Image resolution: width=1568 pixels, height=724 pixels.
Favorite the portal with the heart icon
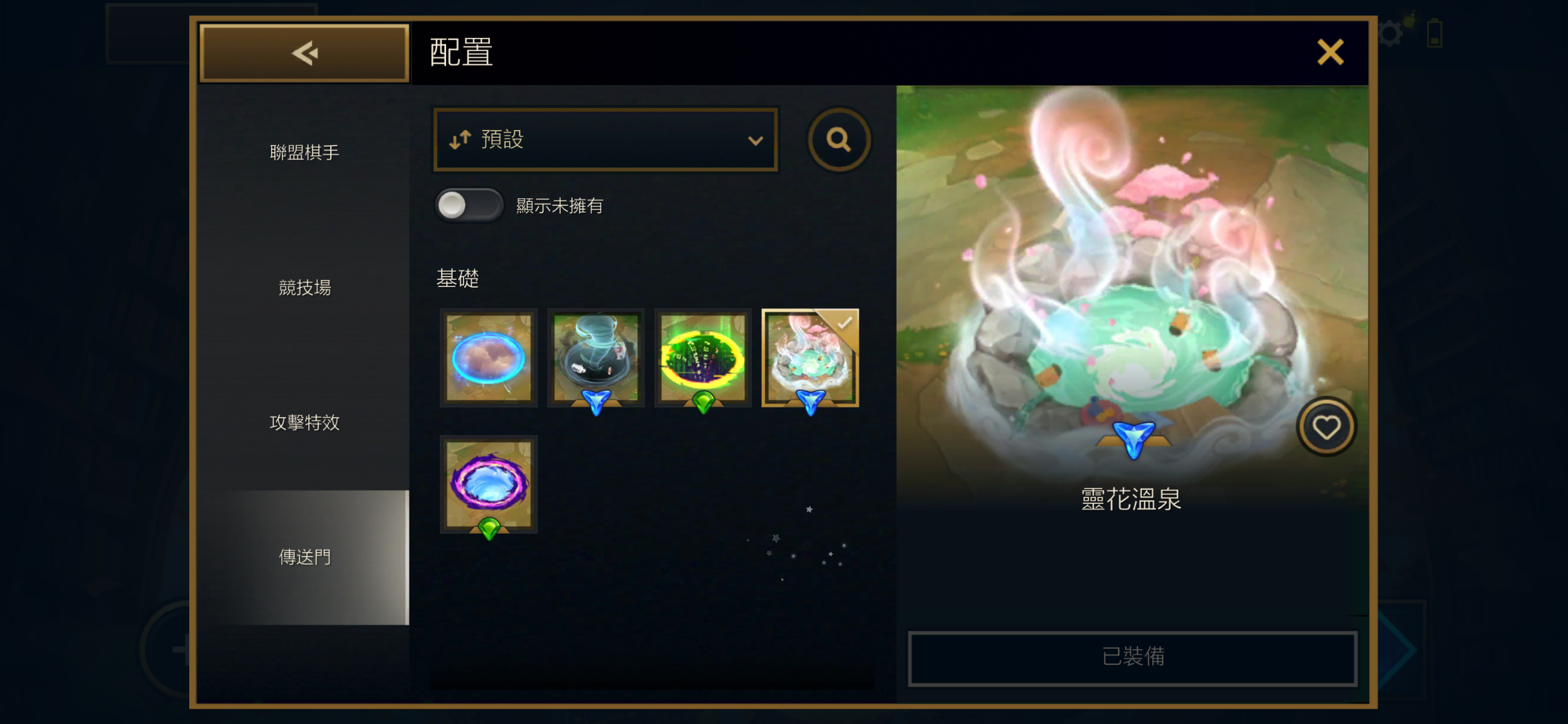coord(1327,427)
